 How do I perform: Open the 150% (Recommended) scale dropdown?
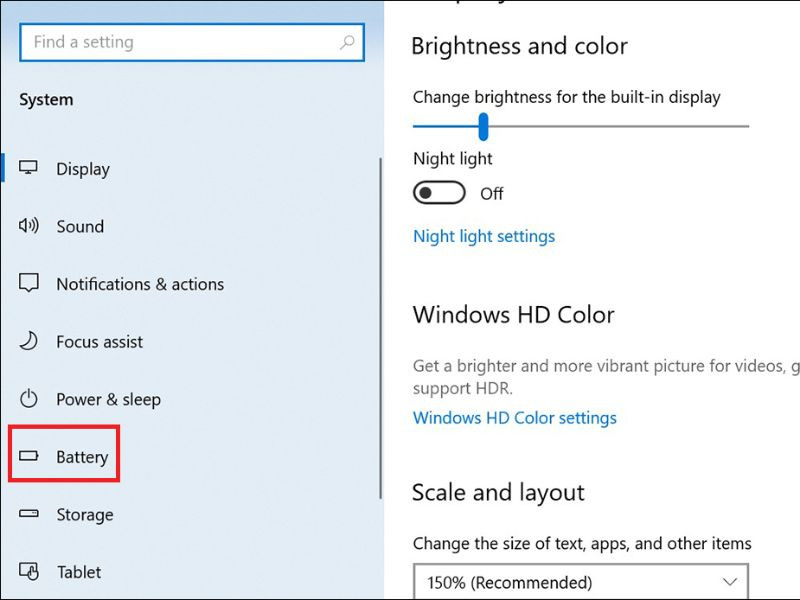point(581,582)
